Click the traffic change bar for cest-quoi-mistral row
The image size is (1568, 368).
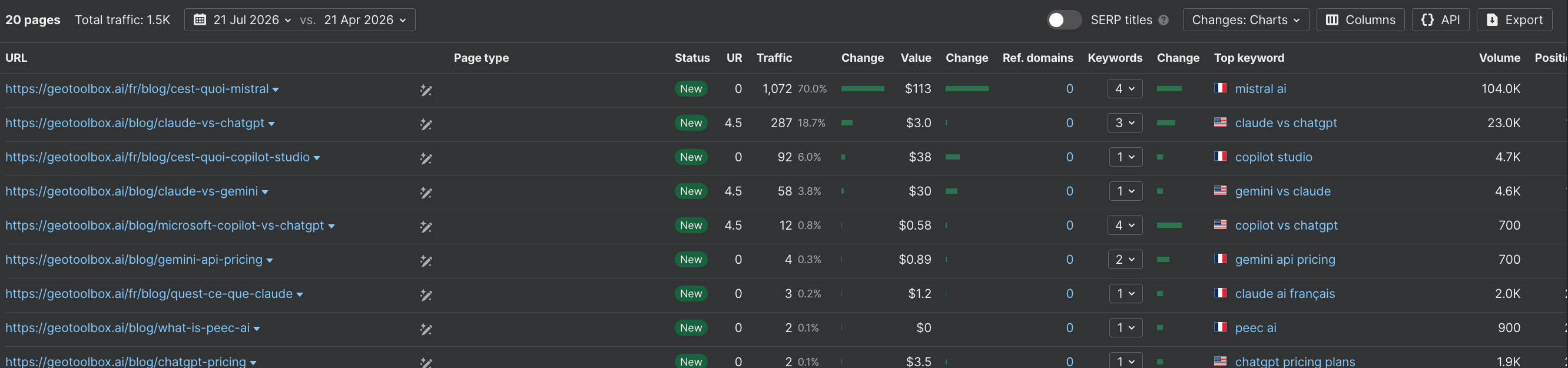pos(863,89)
